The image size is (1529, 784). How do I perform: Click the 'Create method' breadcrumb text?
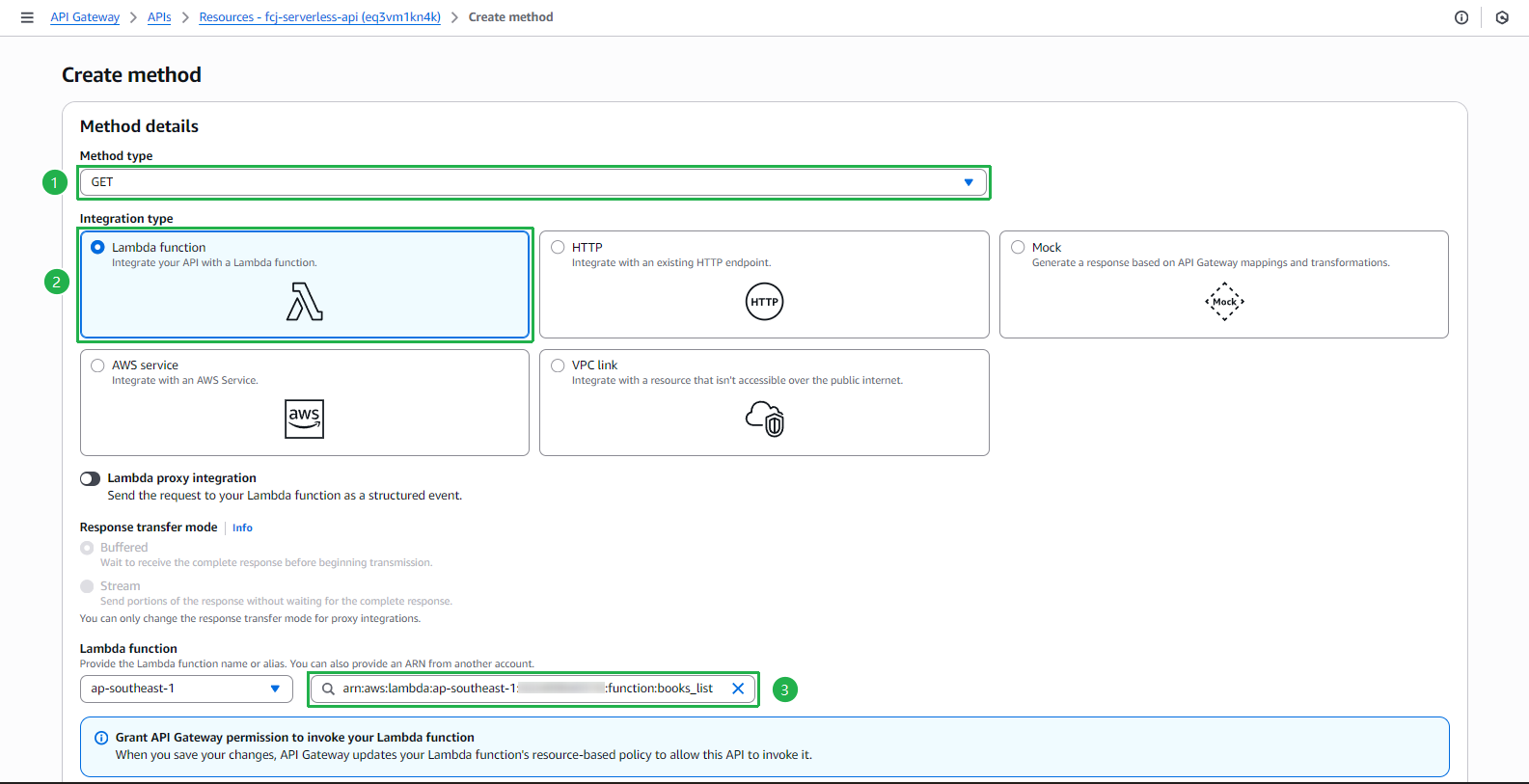(x=511, y=17)
